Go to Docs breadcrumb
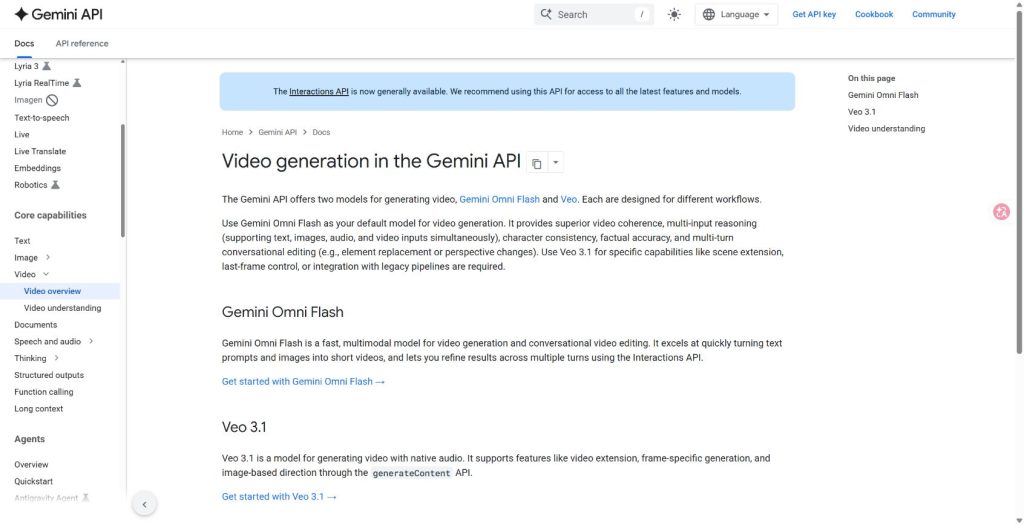Image resolution: width=1024 pixels, height=525 pixels. pos(321,133)
